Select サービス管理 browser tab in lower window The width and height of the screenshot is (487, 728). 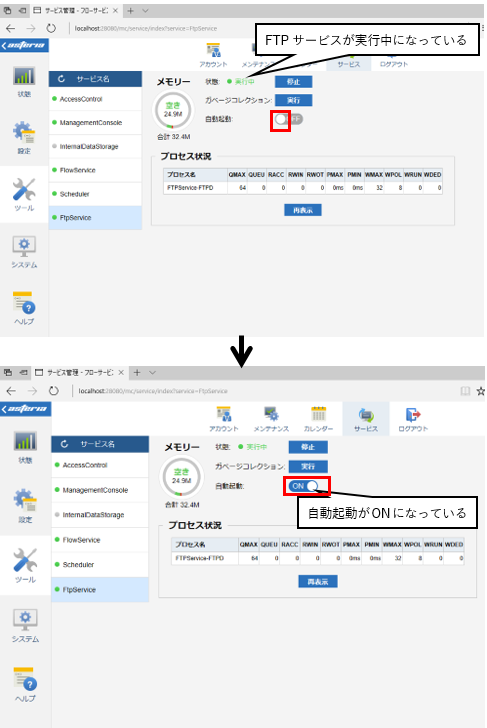(x=79, y=372)
